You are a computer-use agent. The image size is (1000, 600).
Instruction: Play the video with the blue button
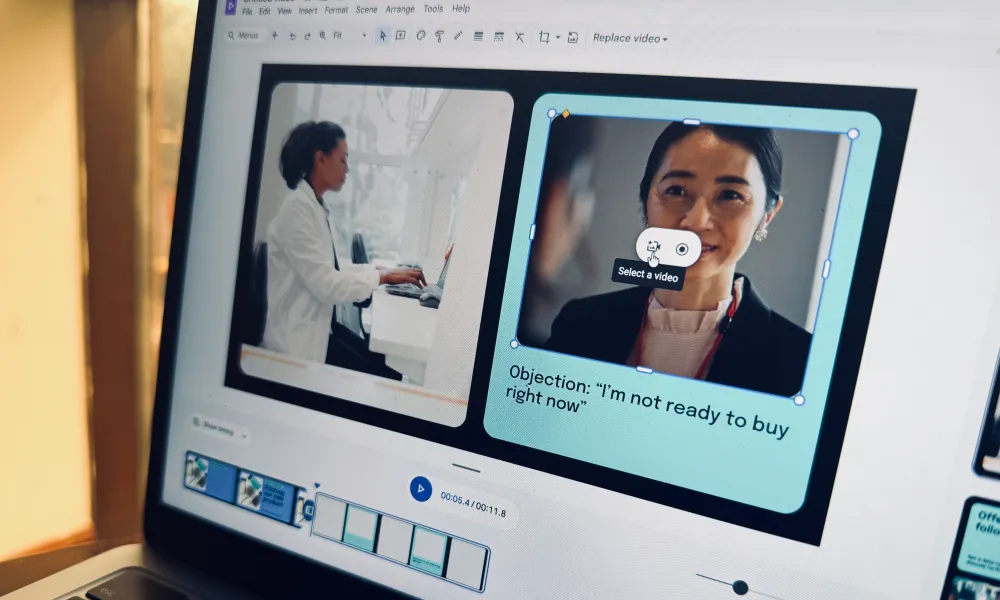pos(420,489)
